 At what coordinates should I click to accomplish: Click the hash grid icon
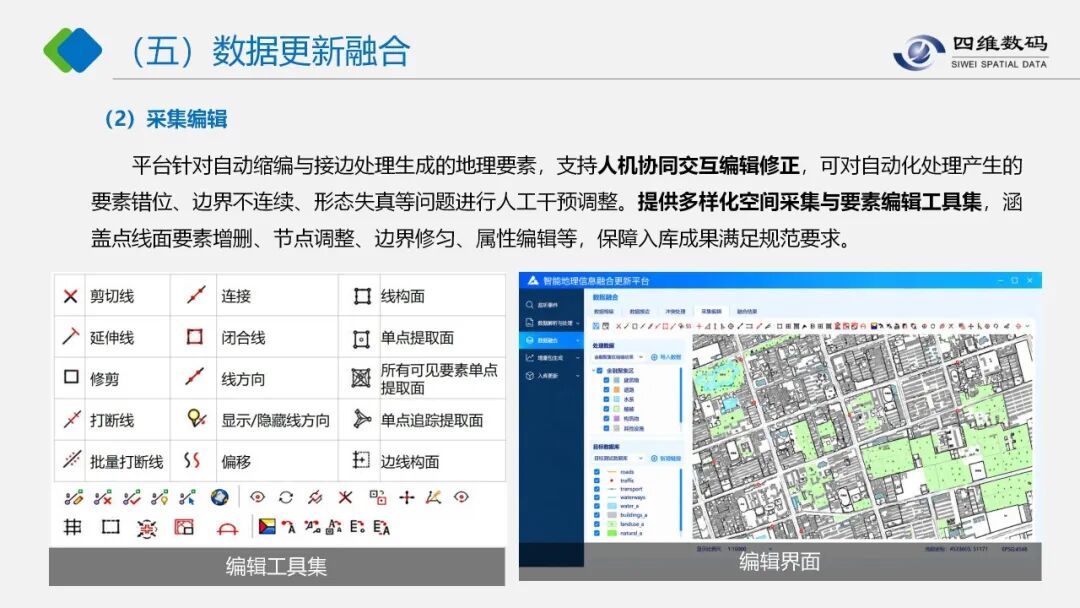tap(72, 527)
